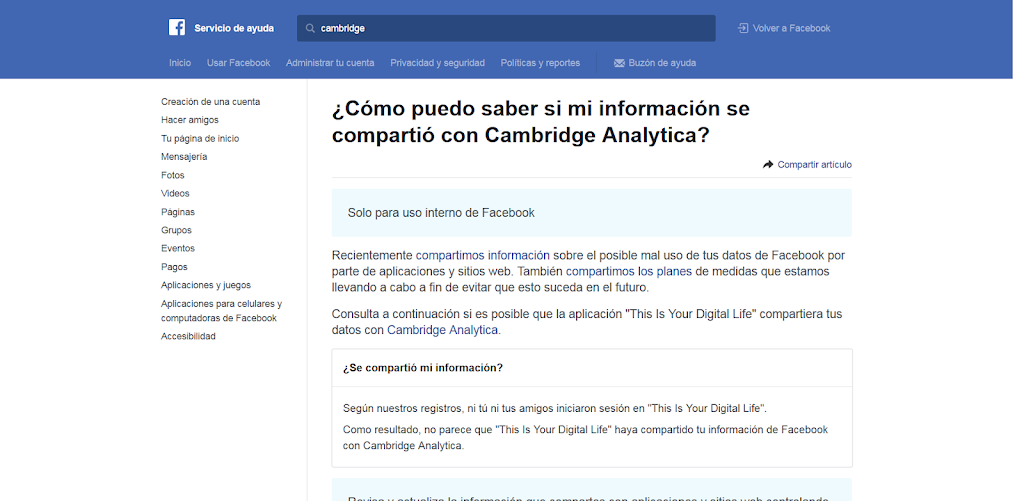Follow the compartimos los planes link
The width and height of the screenshot is (1024, 501).
pyautogui.click(x=628, y=271)
